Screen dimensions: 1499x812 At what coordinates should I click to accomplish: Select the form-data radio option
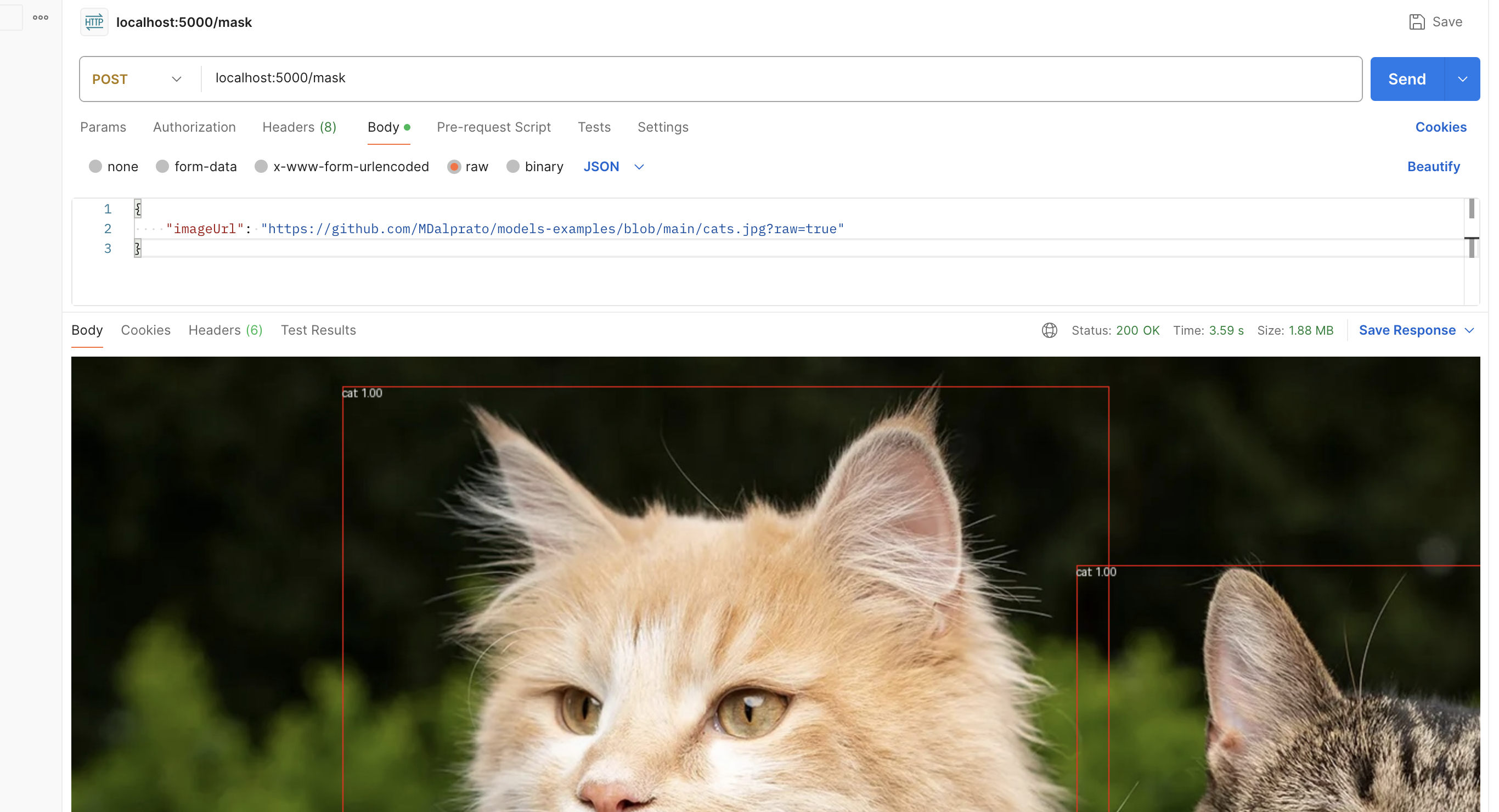tap(162, 167)
